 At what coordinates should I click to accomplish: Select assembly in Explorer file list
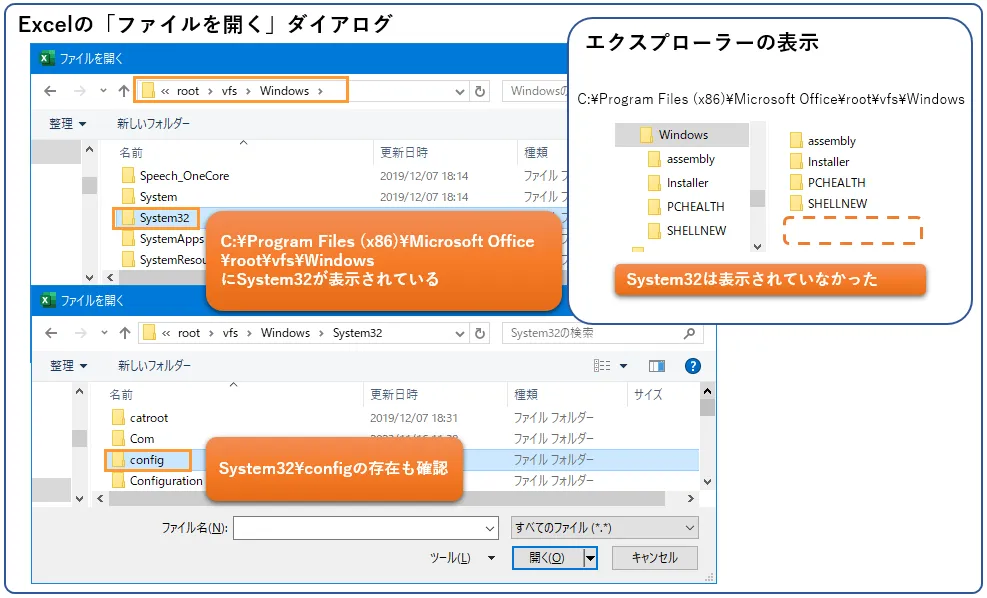coord(832,140)
